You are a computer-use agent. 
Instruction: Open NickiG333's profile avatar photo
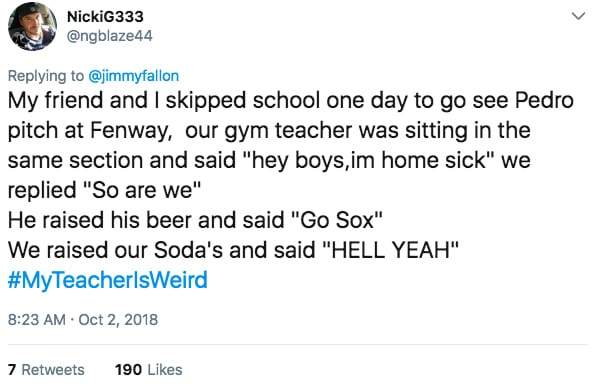tap(32, 27)
